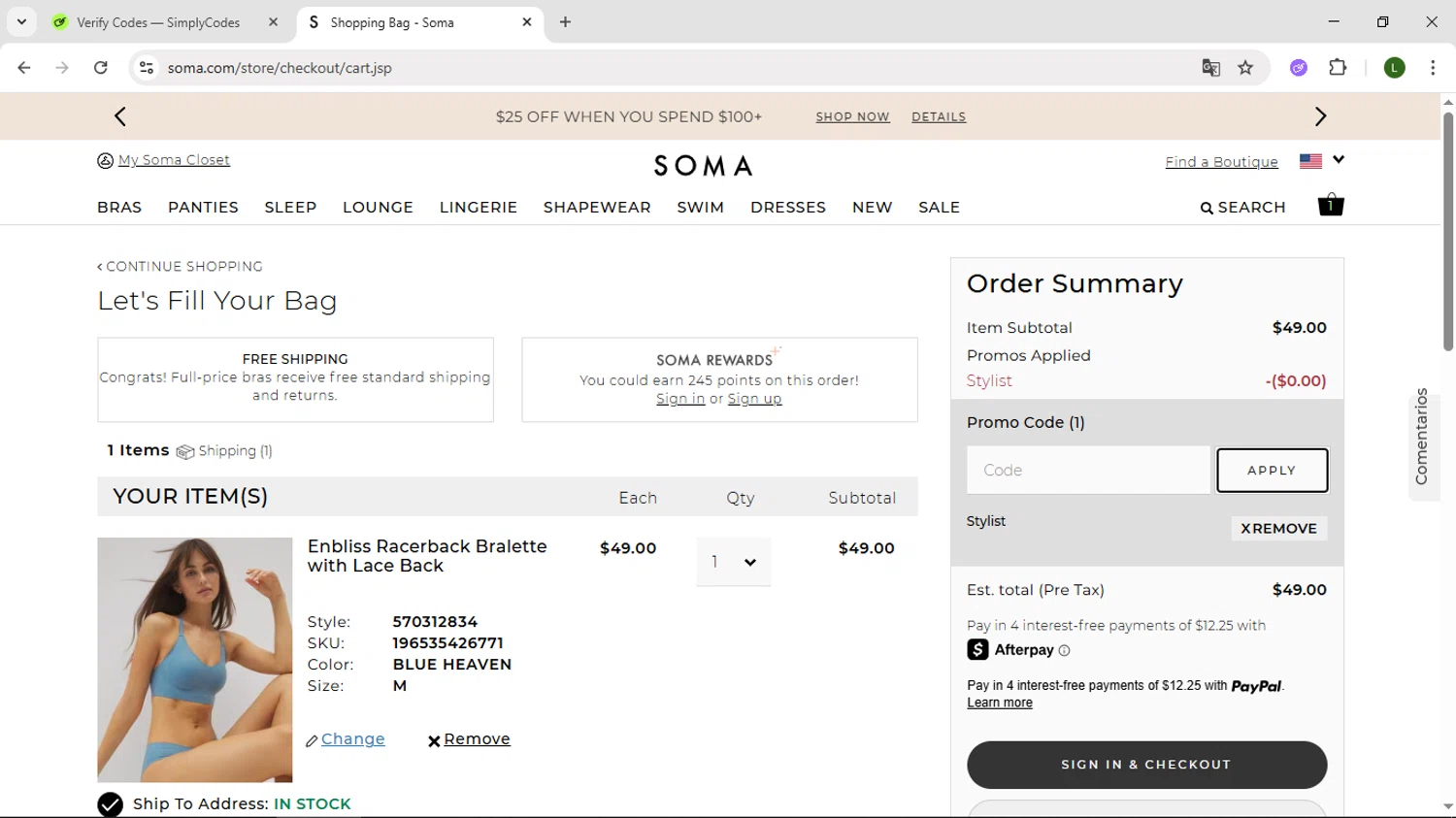
Task: Open the quantity dropdown for the bralette
Action: point(733,562)
